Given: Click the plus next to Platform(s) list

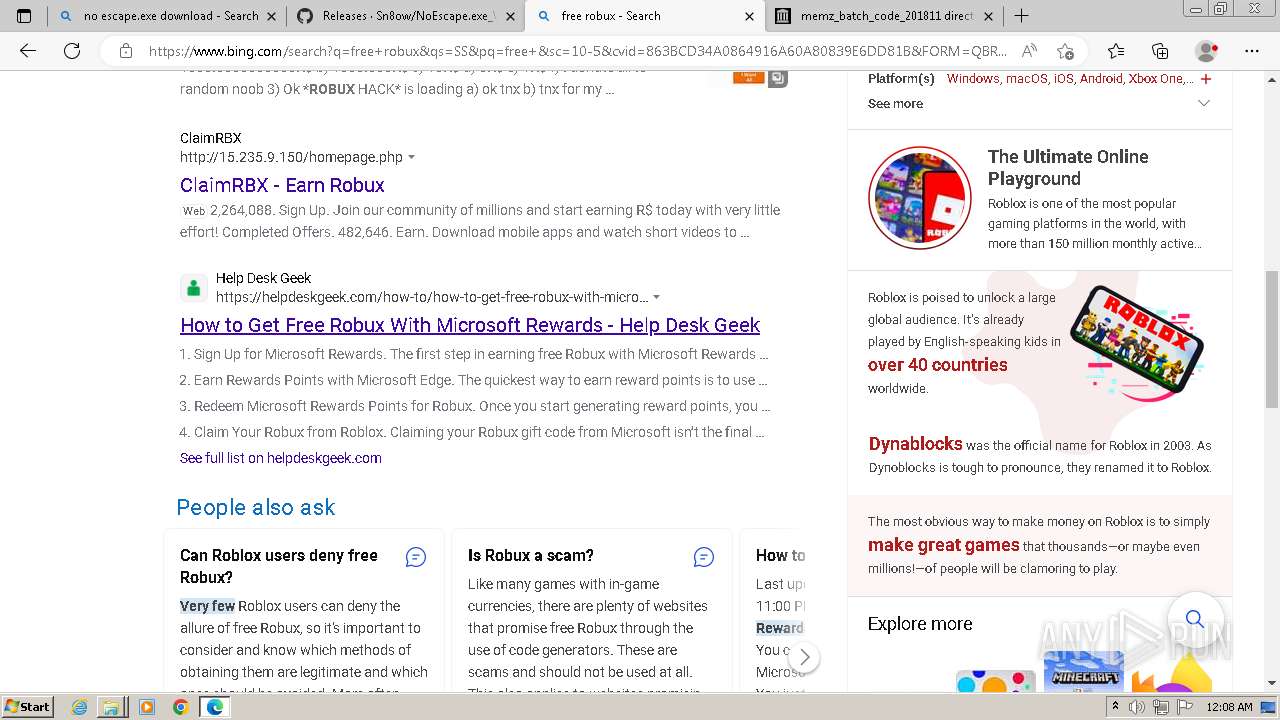Looking at the screenshot, I should tap(1205, 79).
